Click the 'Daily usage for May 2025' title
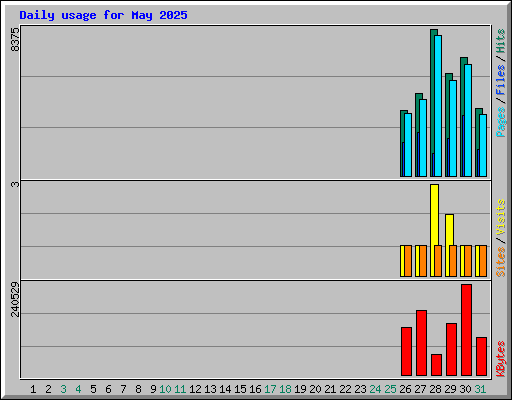The width and height of the screenshot is (512, 400). [x=103, y=15]
